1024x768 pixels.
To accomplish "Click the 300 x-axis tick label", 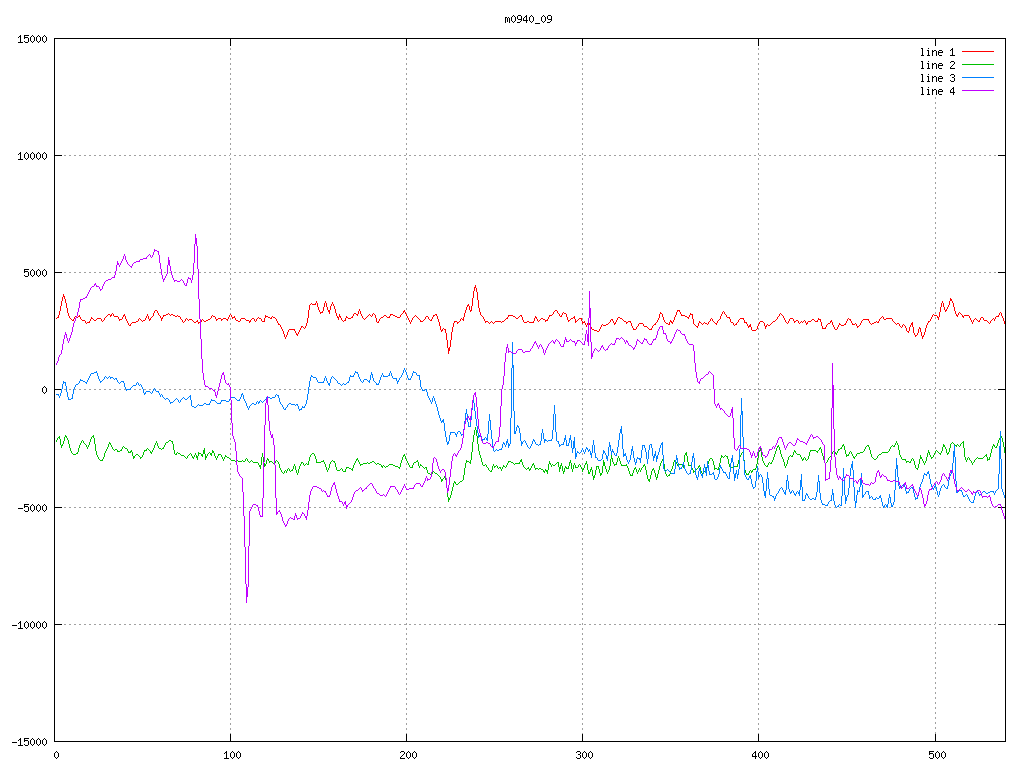I will (583, 755).
